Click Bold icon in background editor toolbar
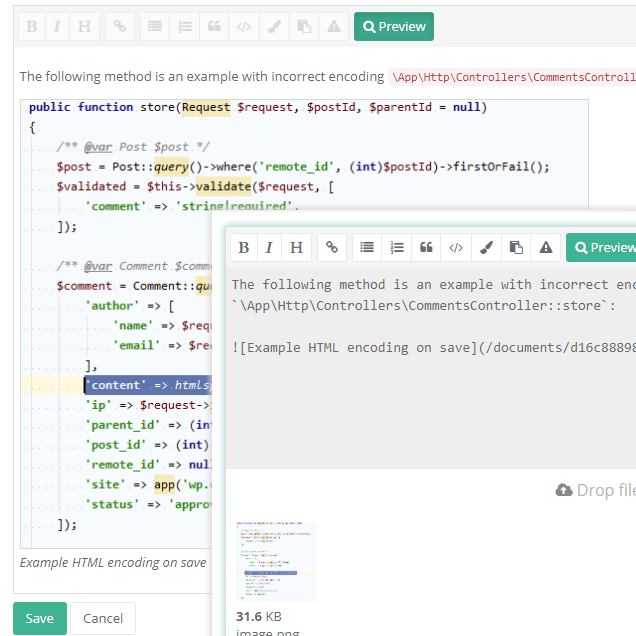 click(32, 27)
